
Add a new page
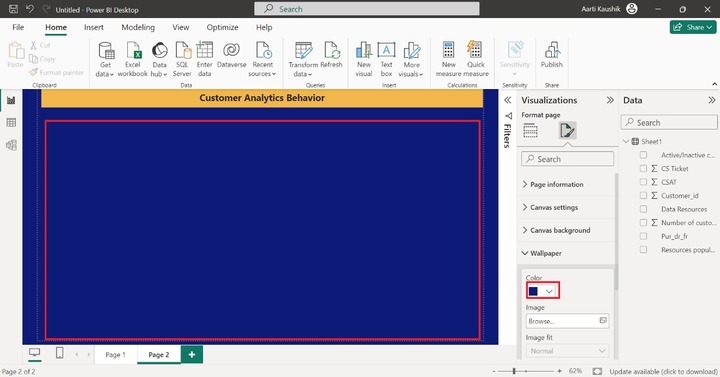tap(192, 354)
